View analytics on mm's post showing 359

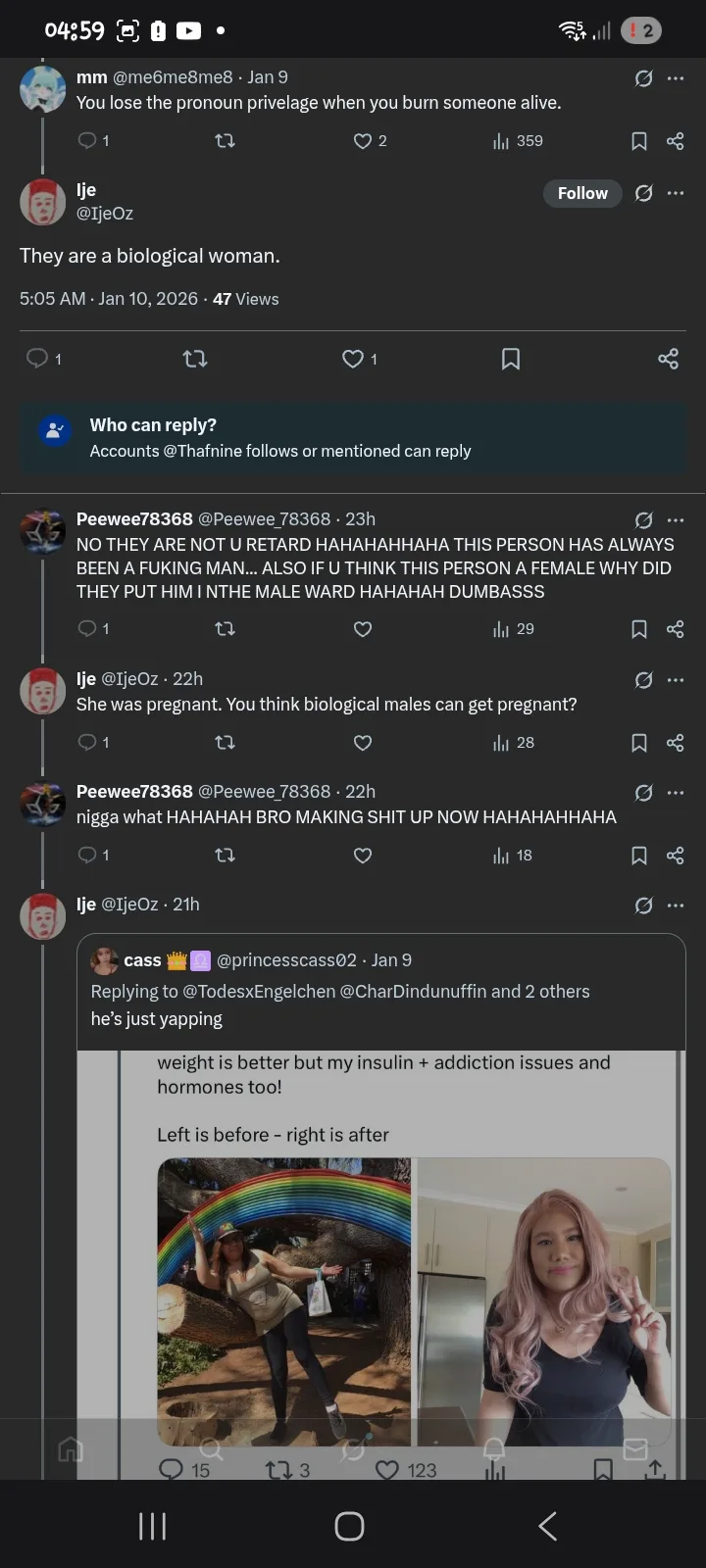coord(501,141)
